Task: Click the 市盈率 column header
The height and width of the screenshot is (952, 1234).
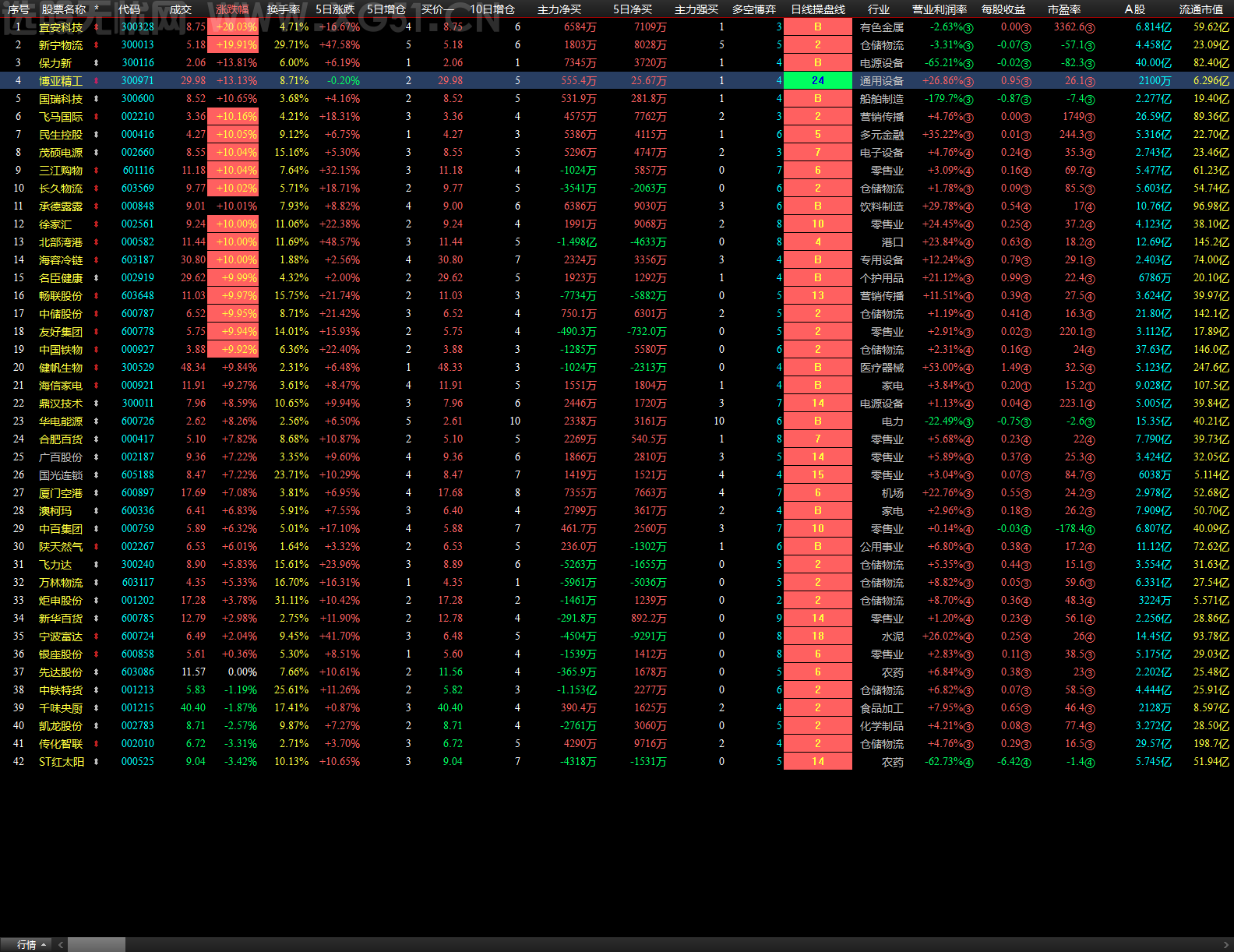Action: 1064,9
